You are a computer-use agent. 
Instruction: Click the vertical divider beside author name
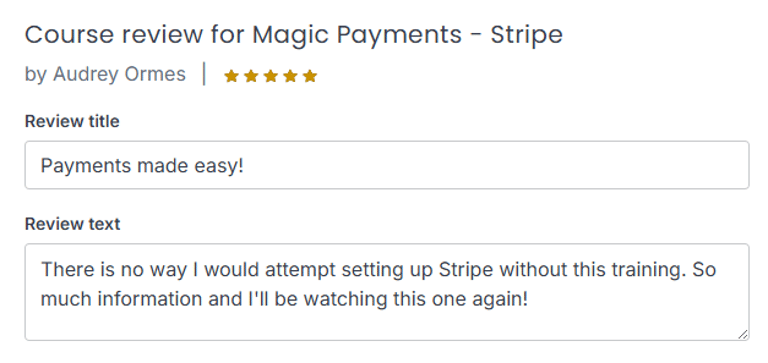[204, 75]
